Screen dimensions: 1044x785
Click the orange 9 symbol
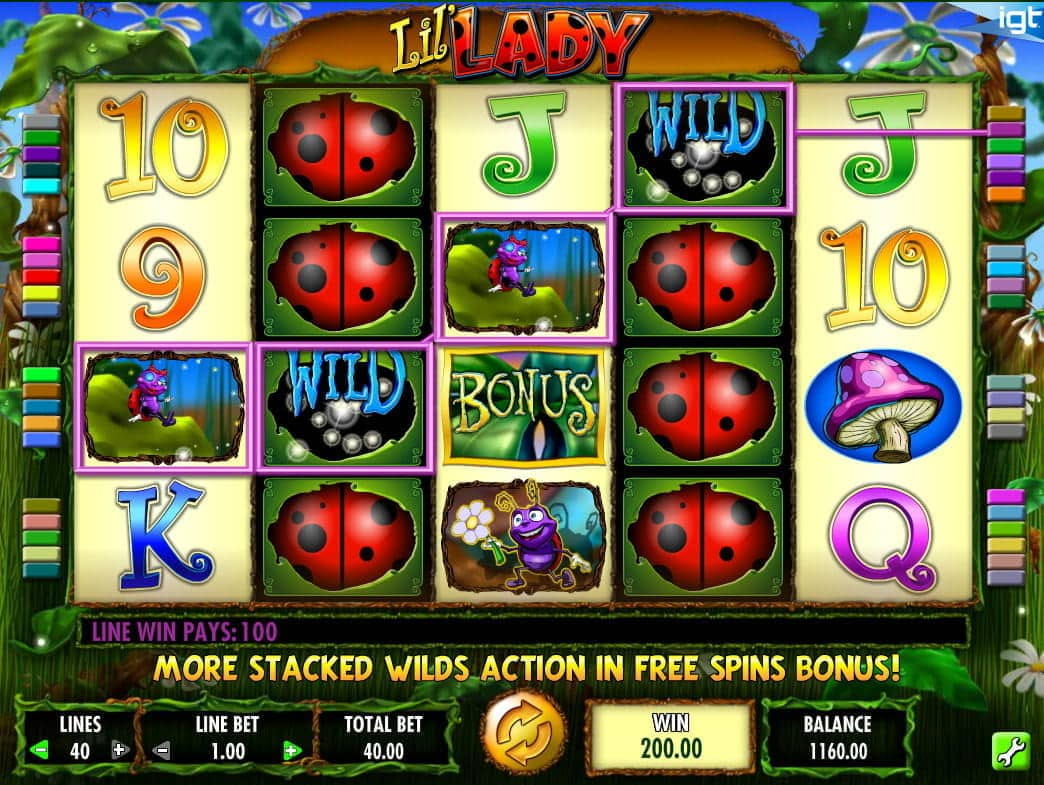click(163, 277)
